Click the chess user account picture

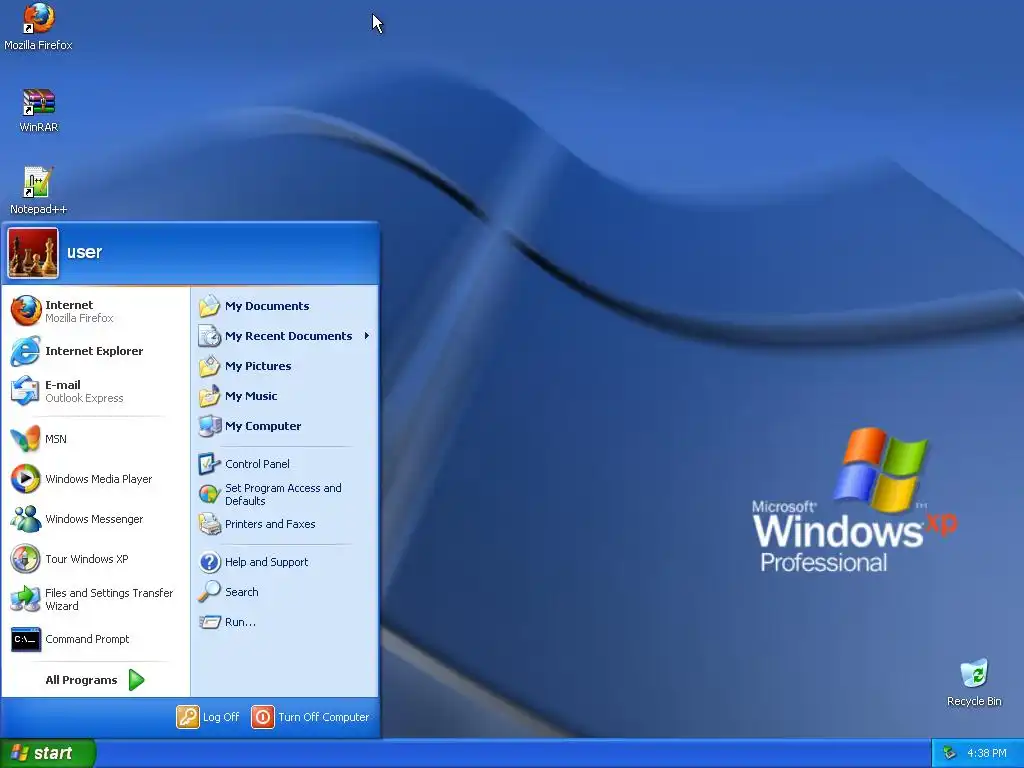point(33,253)
